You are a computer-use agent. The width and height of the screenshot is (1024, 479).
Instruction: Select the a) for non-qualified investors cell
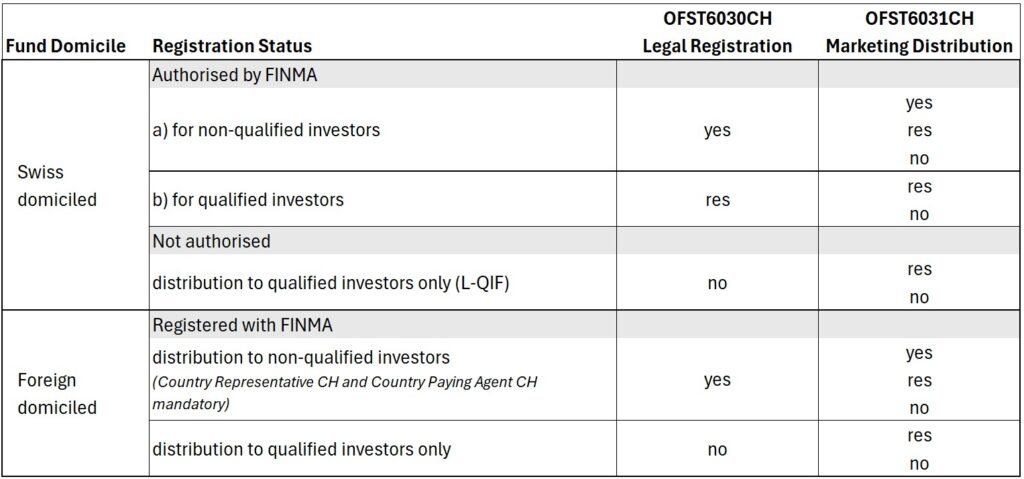click(266, 130)
